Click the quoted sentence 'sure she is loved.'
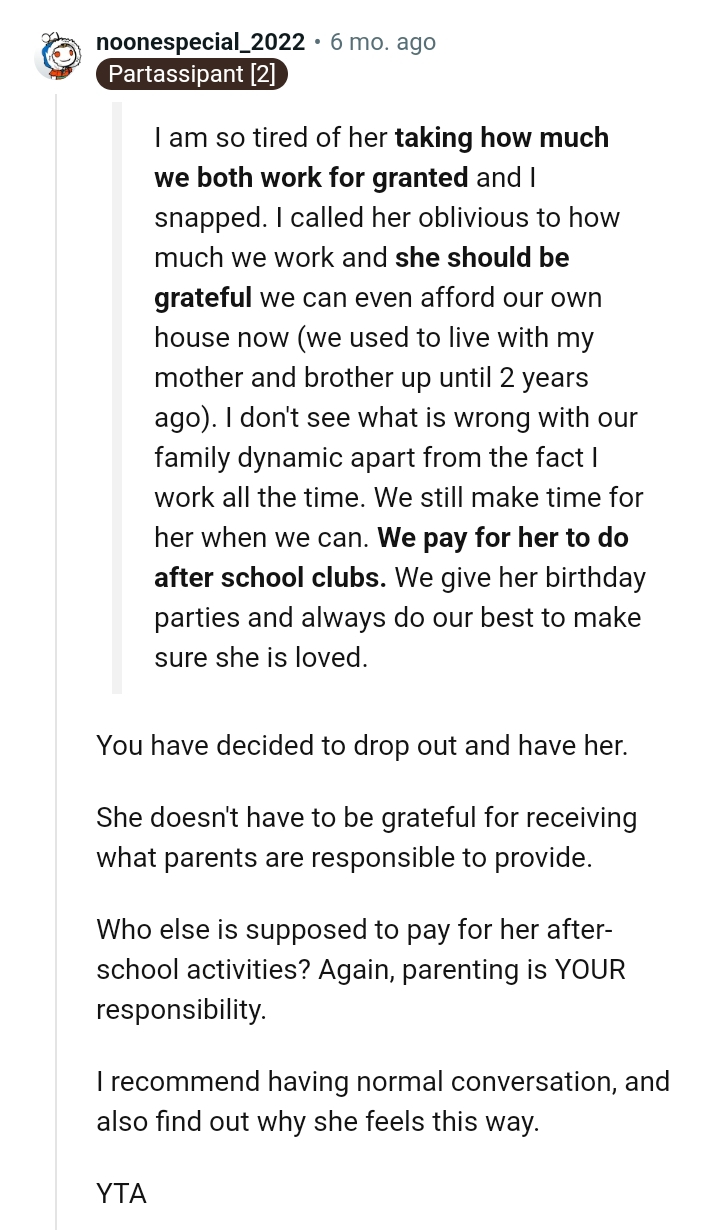Viewport: 720px width, 1230px height. 261,658
